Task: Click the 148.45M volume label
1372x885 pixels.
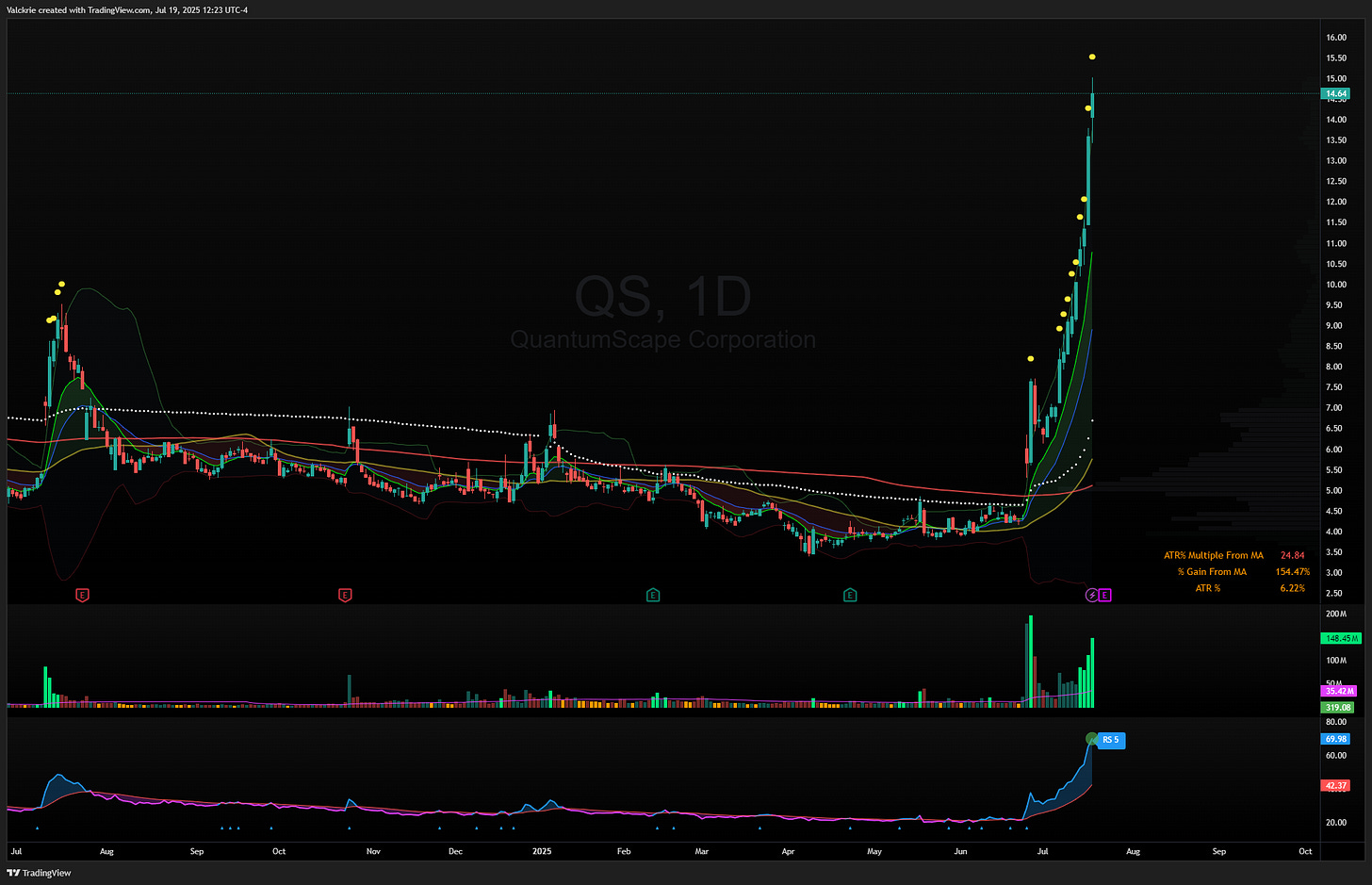Action: tap(1341, 638)
